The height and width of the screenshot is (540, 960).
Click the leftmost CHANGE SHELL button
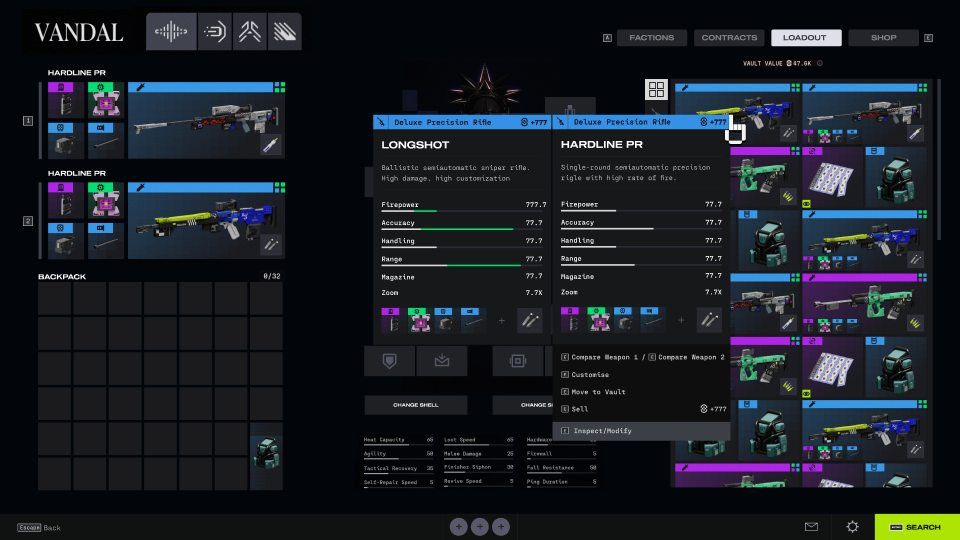click(416, 405)
